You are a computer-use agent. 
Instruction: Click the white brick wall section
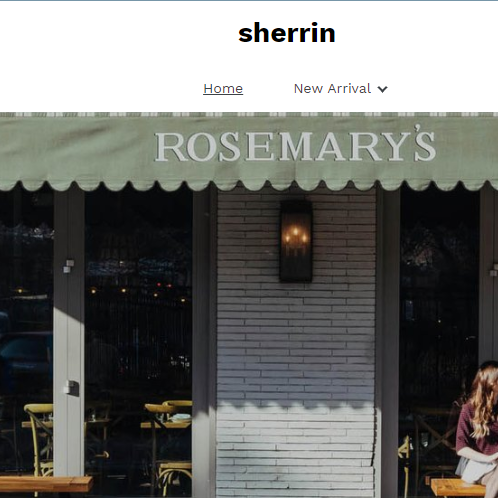click(296, 343)
